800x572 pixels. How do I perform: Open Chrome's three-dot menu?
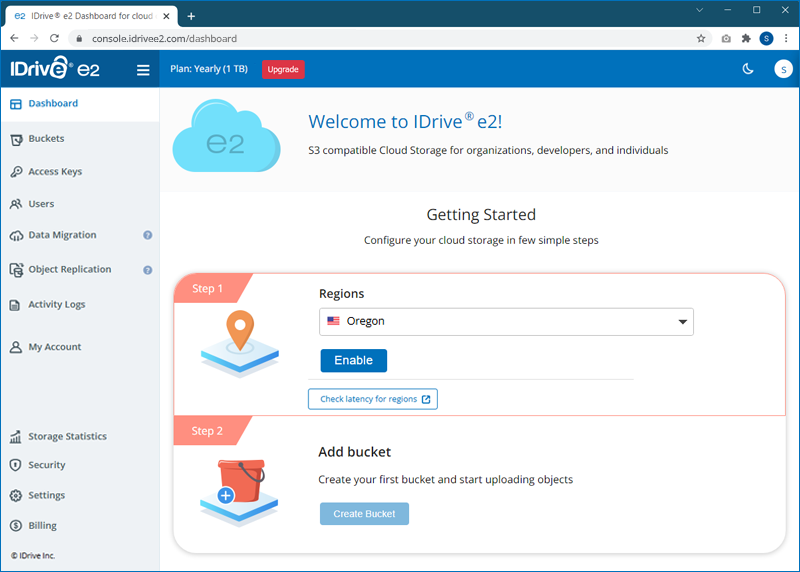pos(786,38)
